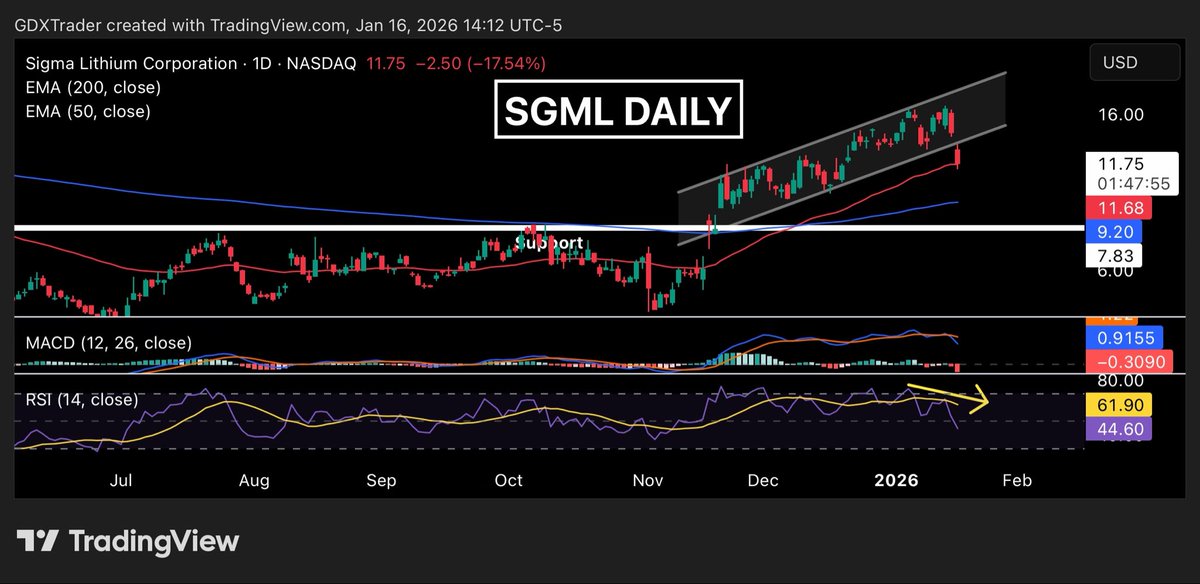This screenshot has height=584, width=1200.
Task: Click the 16.00 price axis tick
Action: [1121, 115]
